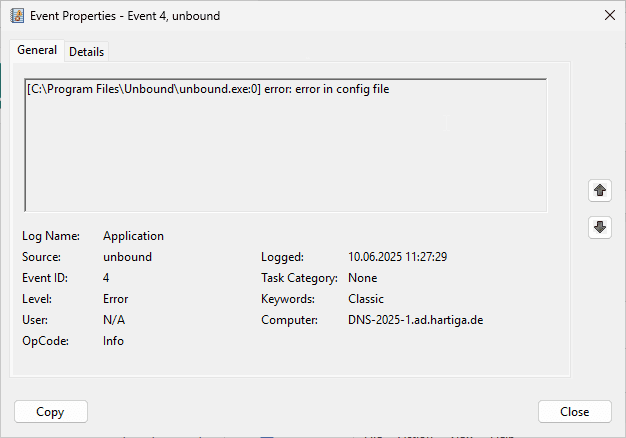Select the Log Name value 'Application'
This screenshot has width=626, height=438.
[x=133, y=236]
